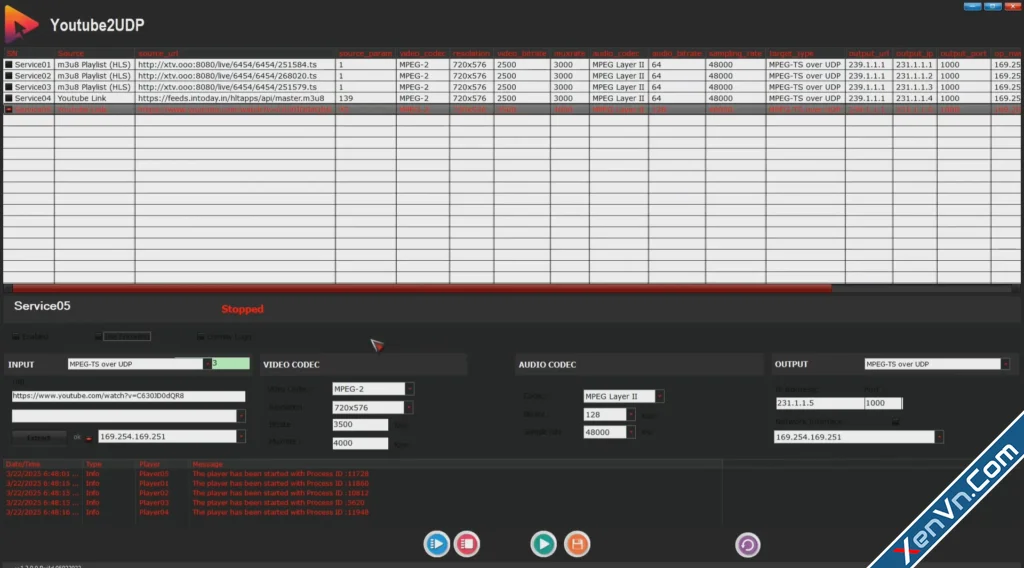
Task: Click the feeds.intoday.in master.m3u8 URL cell
Action: pyautogui.click(x=235, y=98)
